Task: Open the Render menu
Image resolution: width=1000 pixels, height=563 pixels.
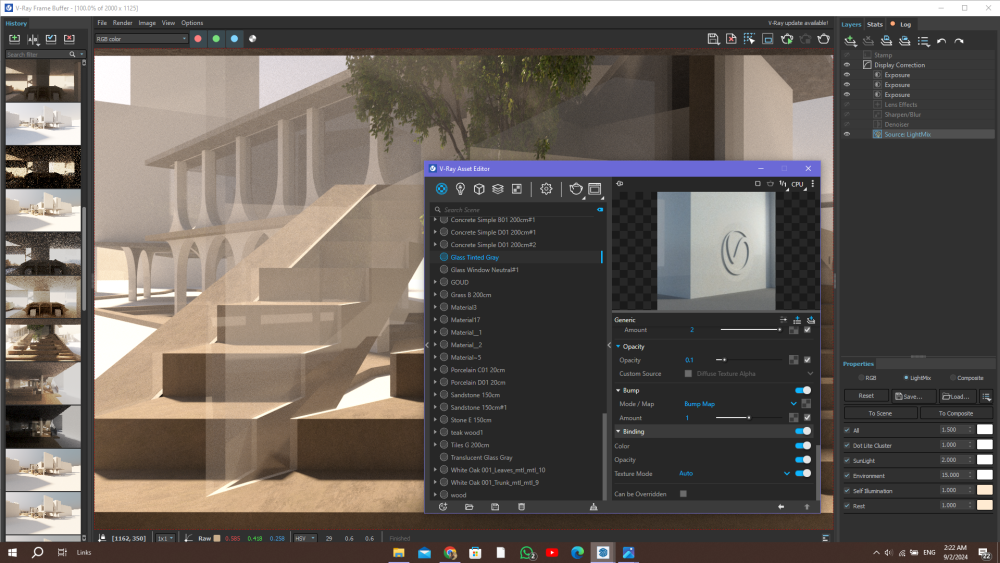Action: coord(122,22)
